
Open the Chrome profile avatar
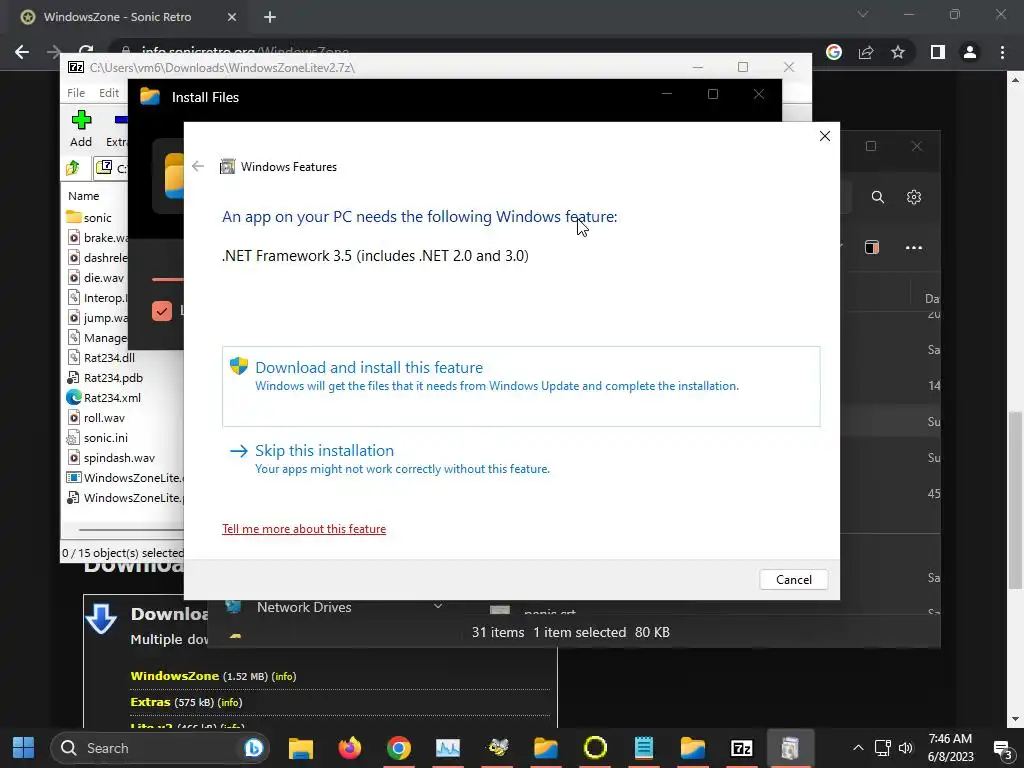[970, 52]
